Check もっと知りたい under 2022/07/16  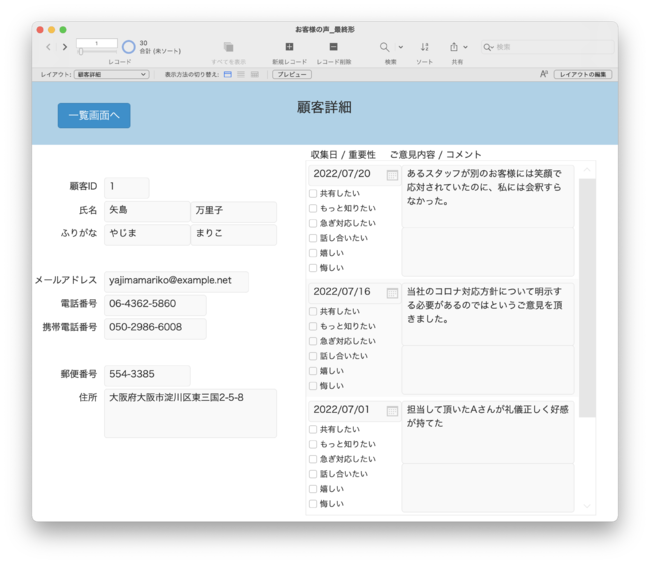point(313,326)
